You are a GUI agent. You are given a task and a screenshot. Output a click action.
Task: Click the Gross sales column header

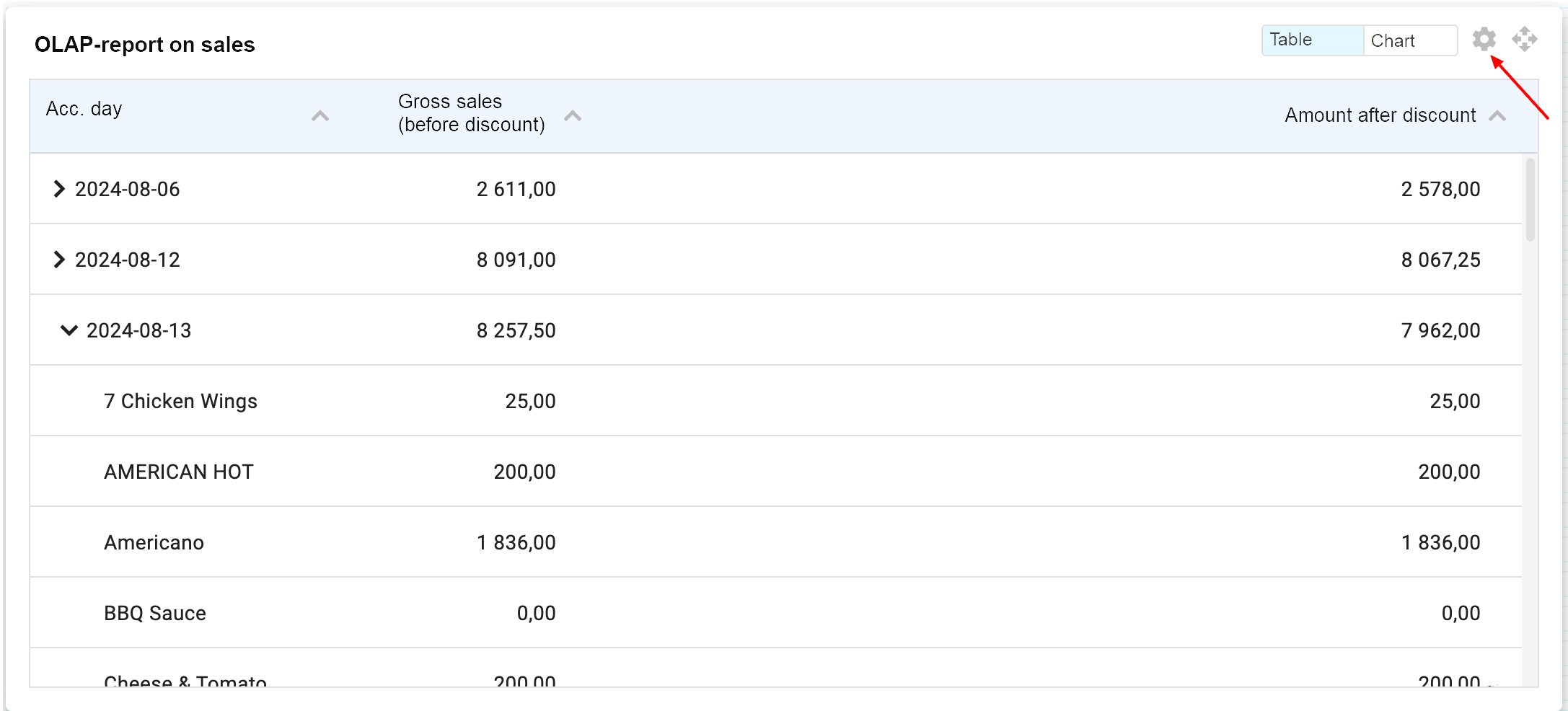coord(471,113)
